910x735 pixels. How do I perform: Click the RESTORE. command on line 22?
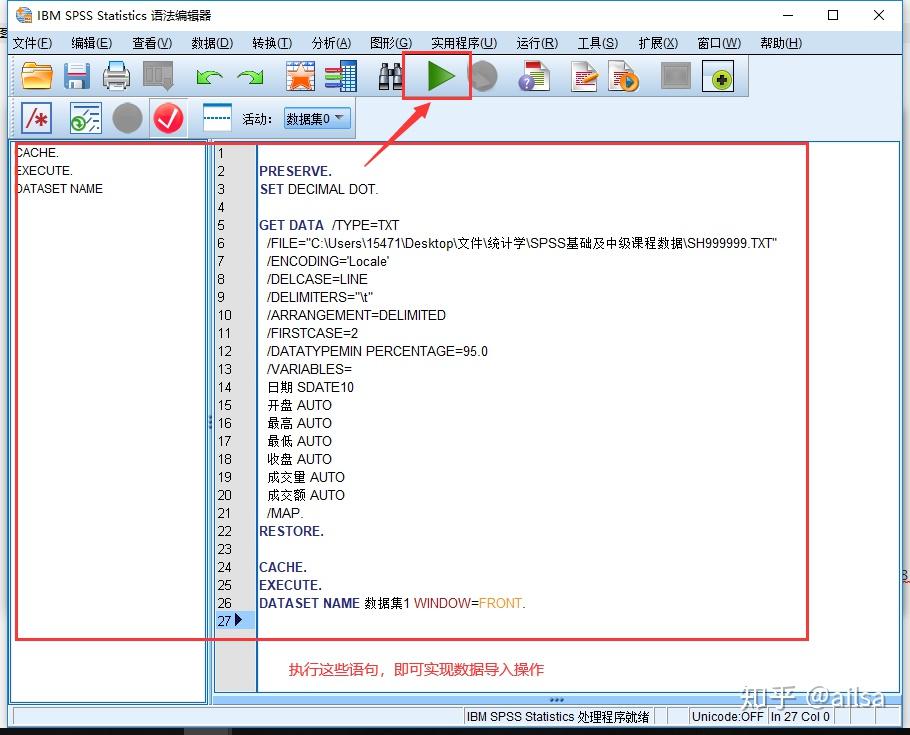point(291,531)
